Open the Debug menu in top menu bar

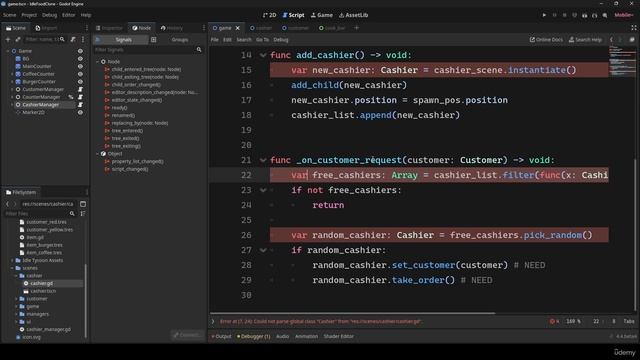[x=49, y=15]
